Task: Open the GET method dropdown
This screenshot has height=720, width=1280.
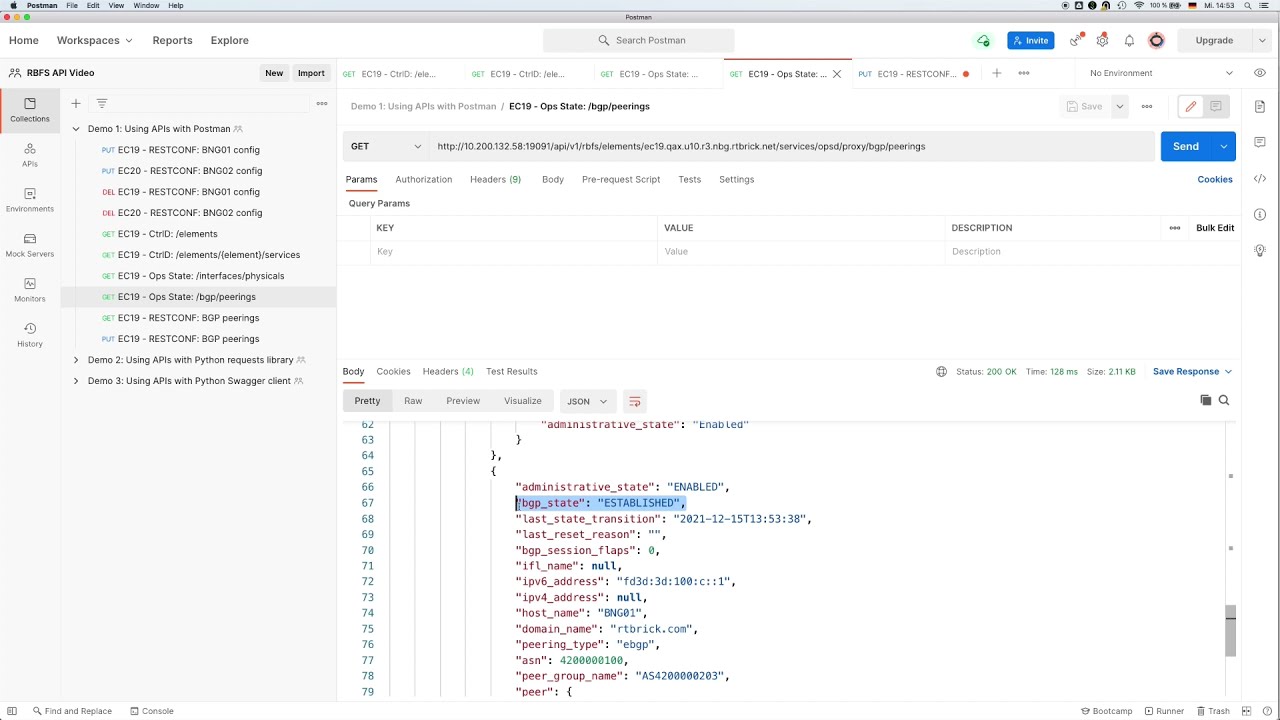Action: point(386,146)
